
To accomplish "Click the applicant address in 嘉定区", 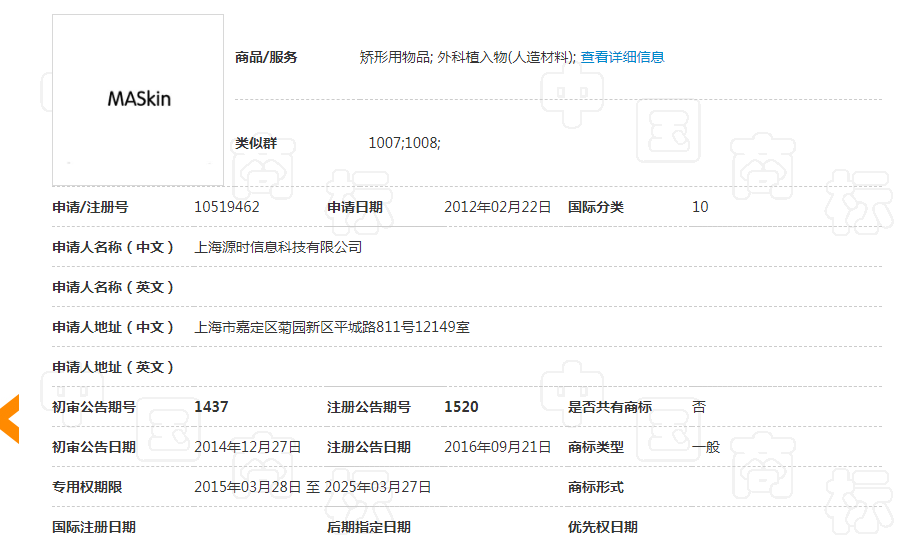I will coord(331,327).
